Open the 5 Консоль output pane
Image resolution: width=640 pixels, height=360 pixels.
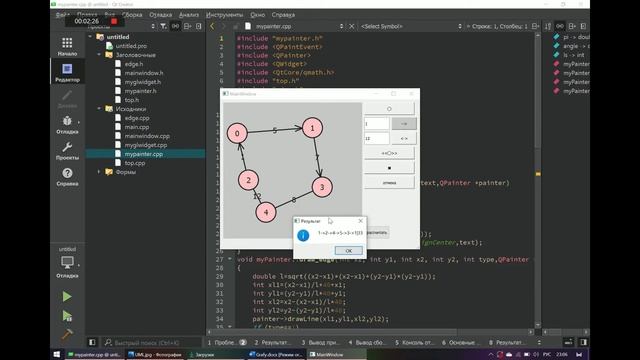pyautogui.click(x=416, y=342)
